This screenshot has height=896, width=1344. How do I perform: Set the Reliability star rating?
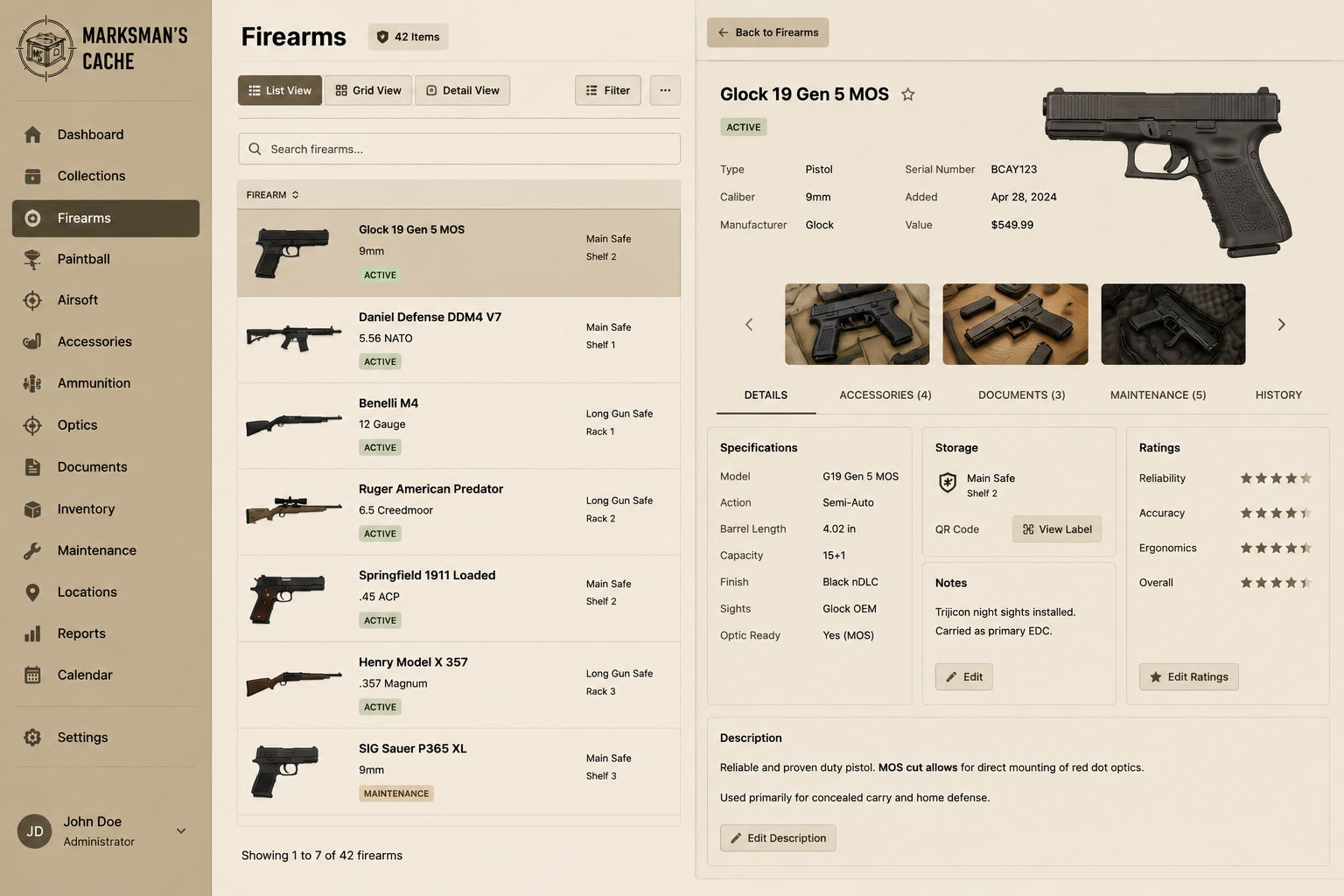click(x=1276, y=479)
